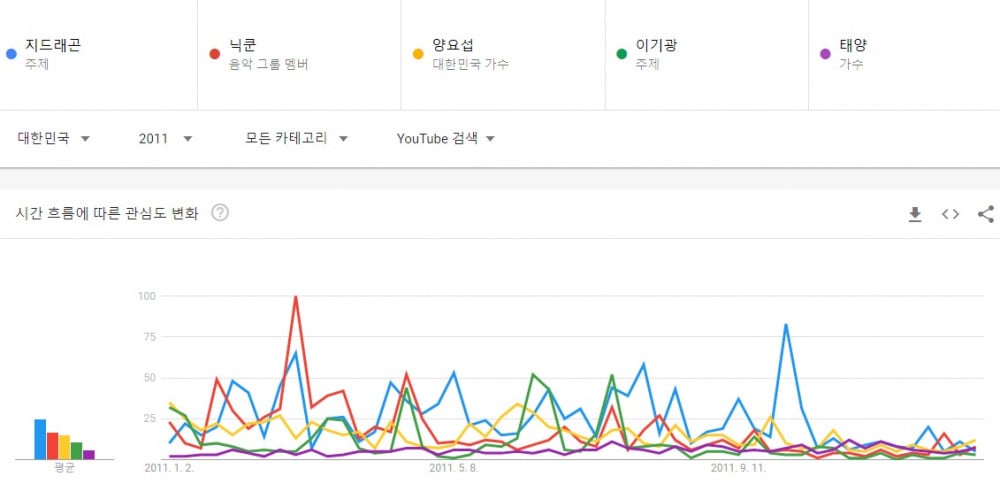Click the blue peak near 2011. 9. 11.
The width and height of the screenshot is (1000, 484).
point(786,325)
